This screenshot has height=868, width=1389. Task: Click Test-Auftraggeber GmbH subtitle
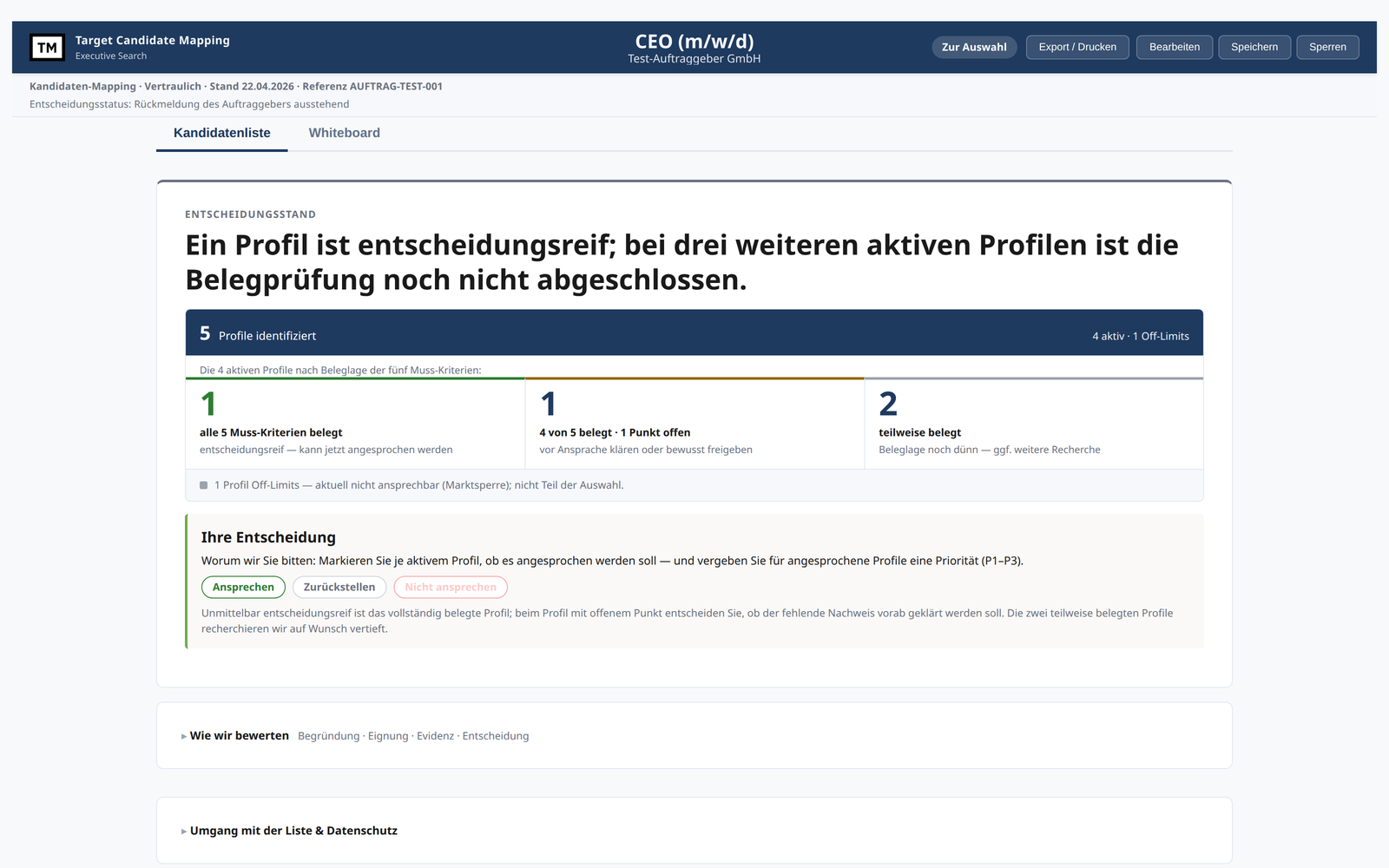point(694,59)
